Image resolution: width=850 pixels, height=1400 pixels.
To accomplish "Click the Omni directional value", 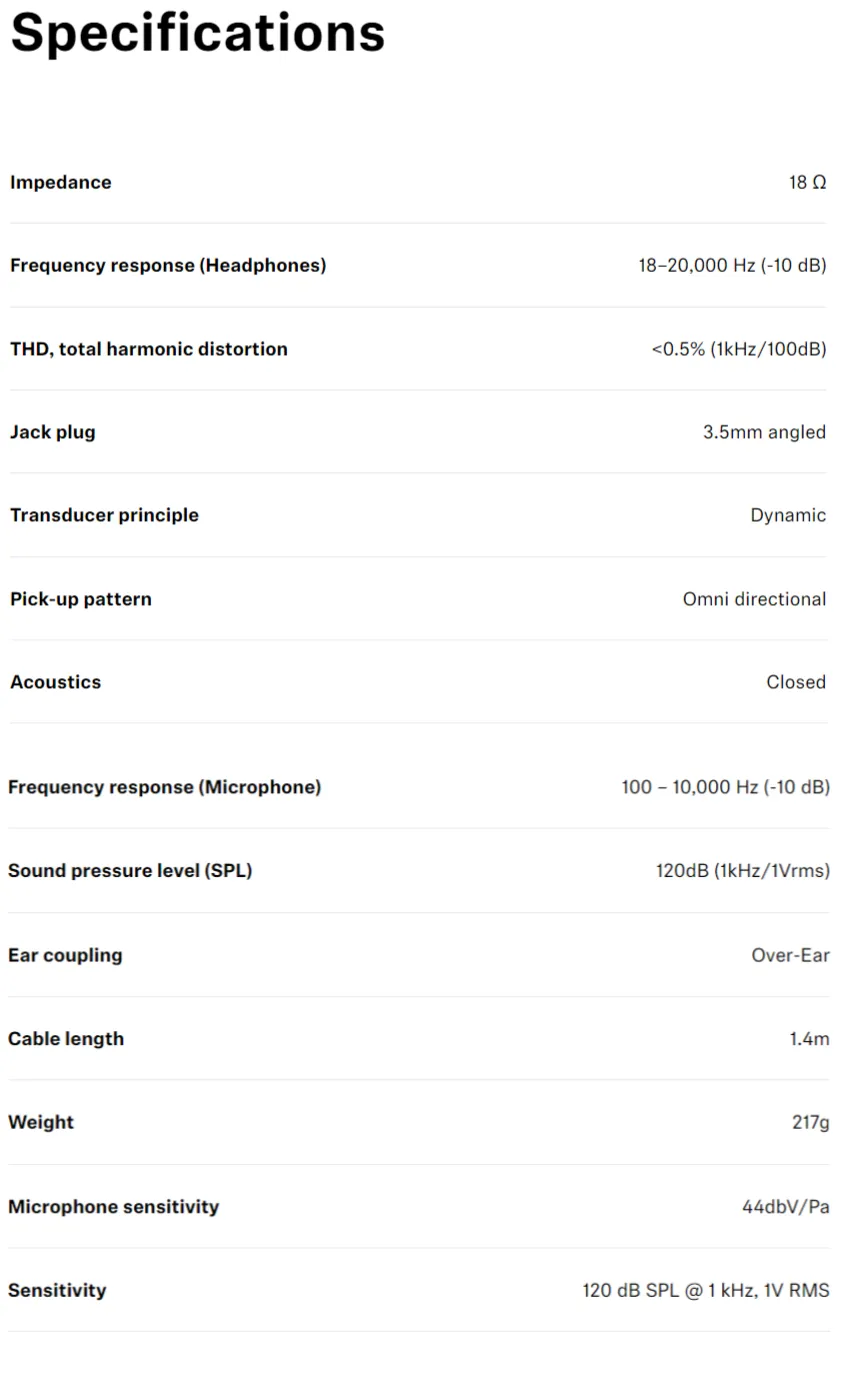I will 755,599.
